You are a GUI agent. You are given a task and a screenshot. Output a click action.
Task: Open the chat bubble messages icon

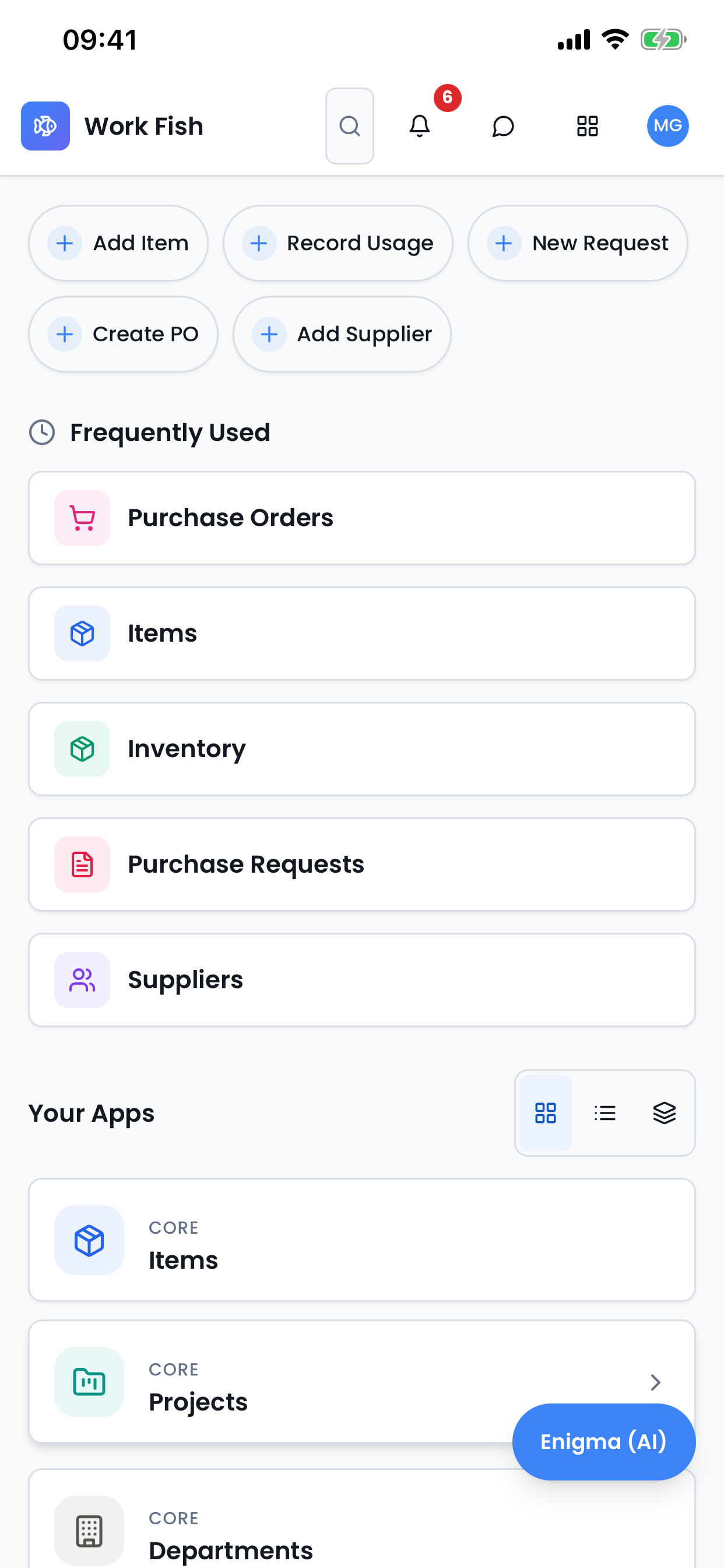[503, 126]
